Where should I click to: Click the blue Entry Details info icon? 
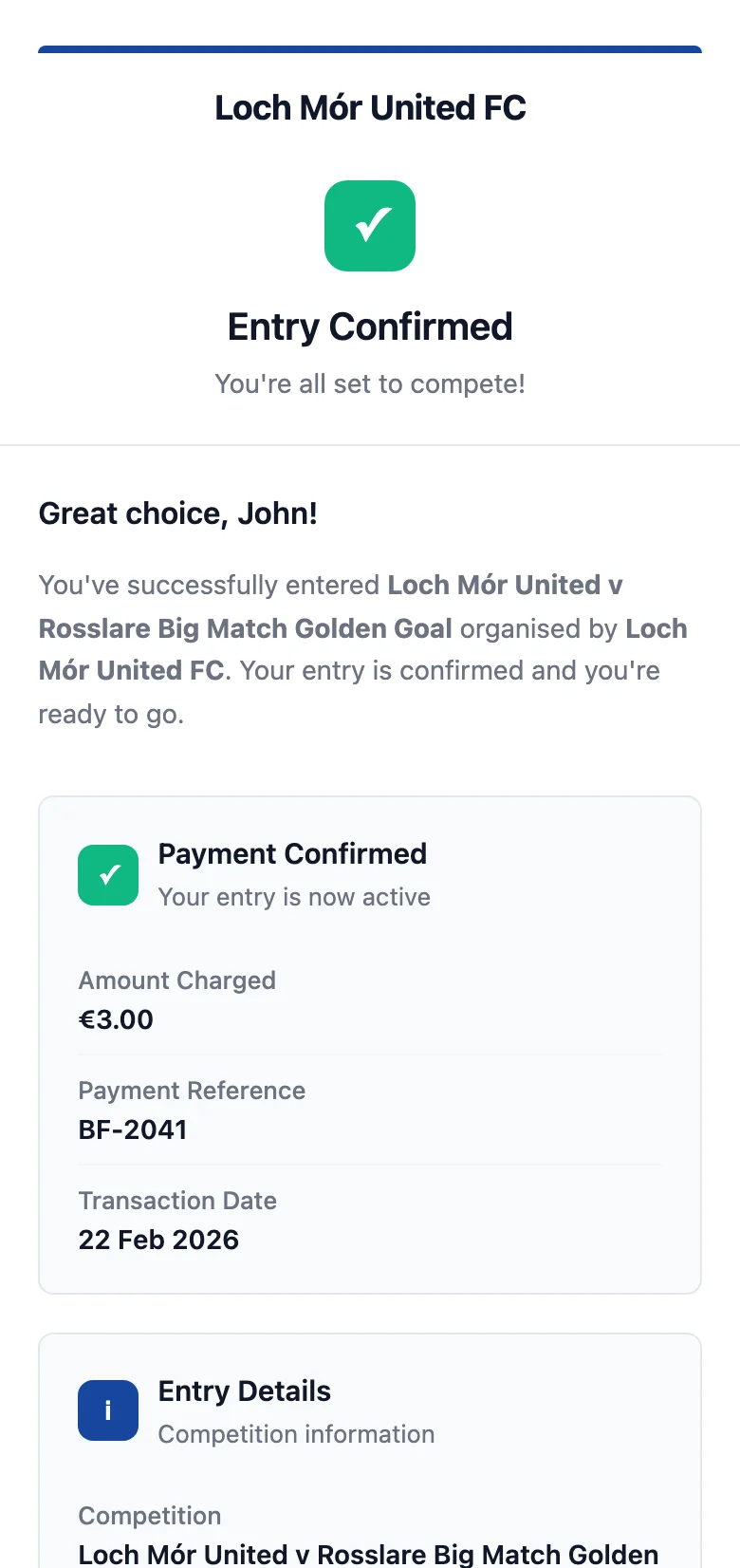tap(108, 1410)
